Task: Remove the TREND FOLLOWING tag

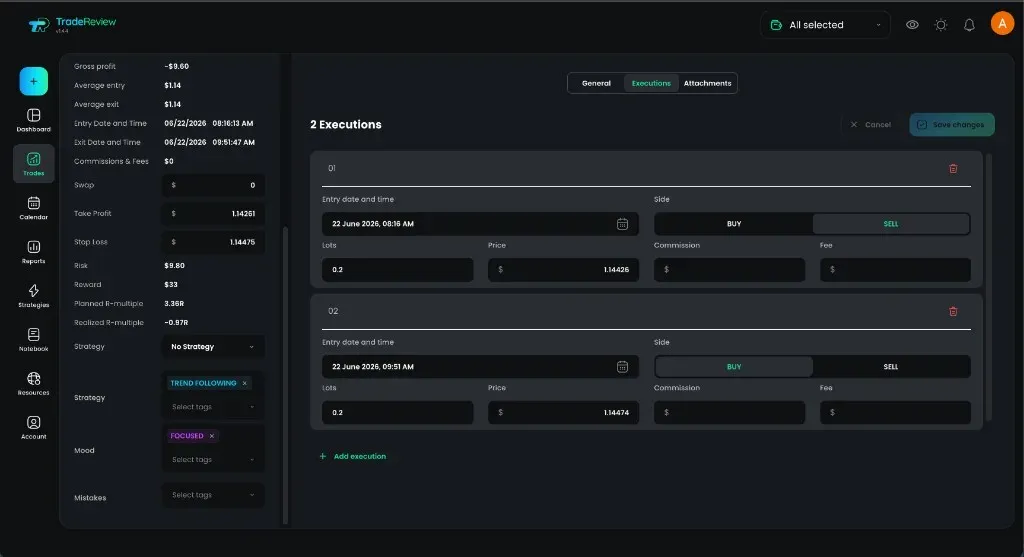Action: click(245, 383)
